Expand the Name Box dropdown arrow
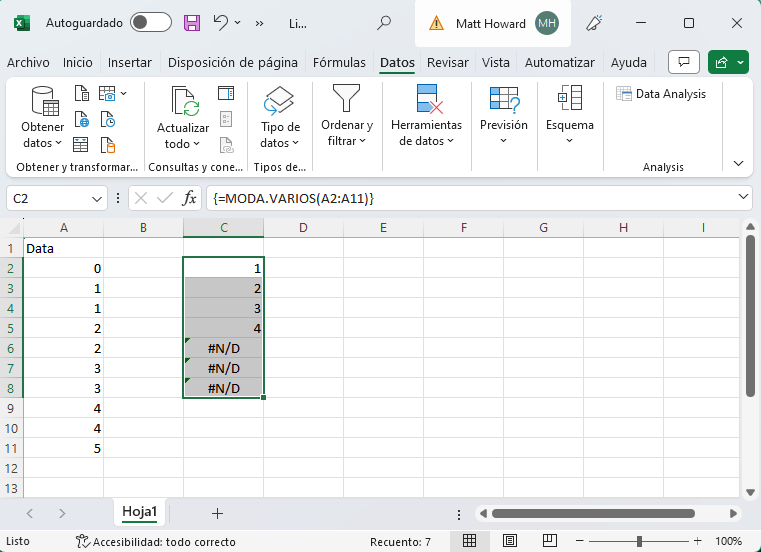Viewport: 761px width, 552px height. 97,199
